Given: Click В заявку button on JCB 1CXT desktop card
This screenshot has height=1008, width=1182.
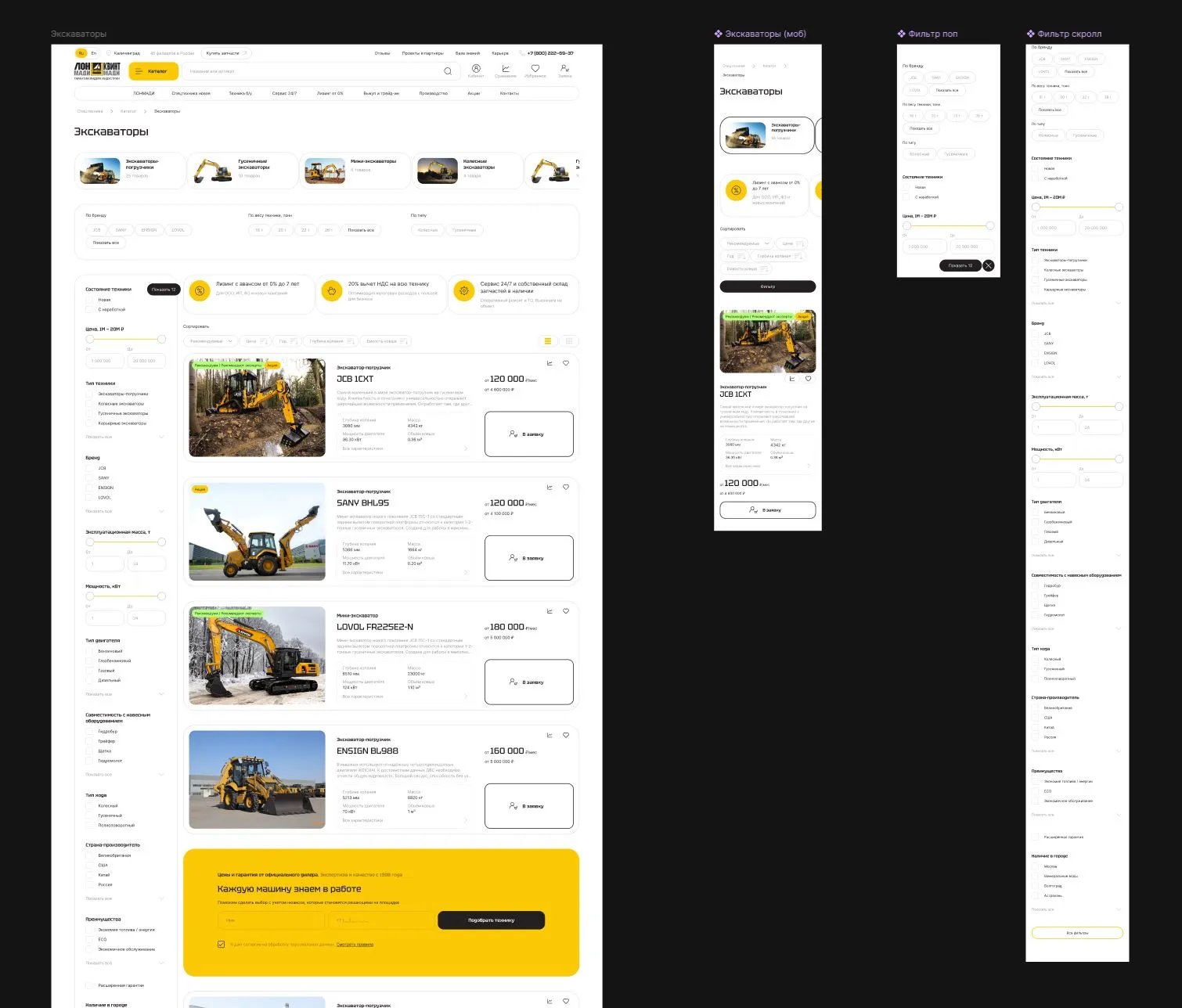Looking at the screenshot, I should [x=529, y=434].
